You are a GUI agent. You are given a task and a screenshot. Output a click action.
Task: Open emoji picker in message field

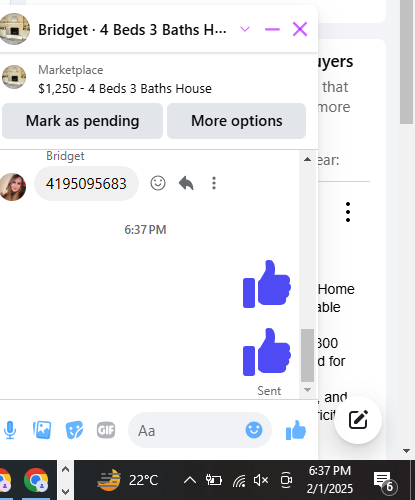point(254,430)
